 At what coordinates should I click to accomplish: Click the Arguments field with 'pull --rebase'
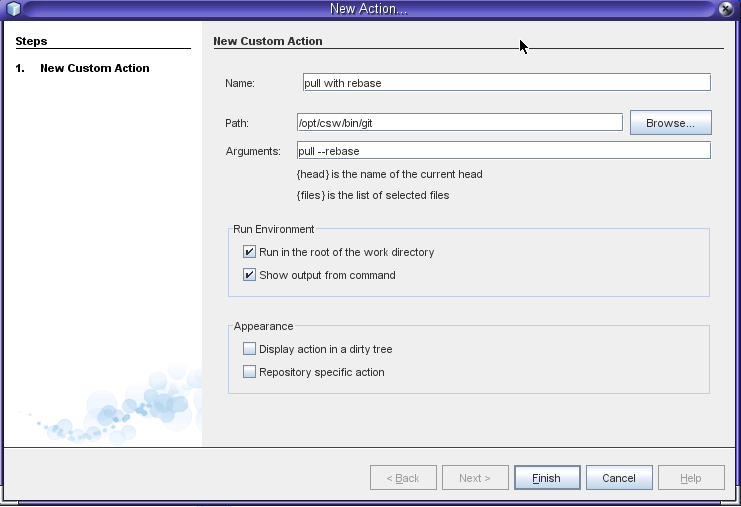coord(503,151)
